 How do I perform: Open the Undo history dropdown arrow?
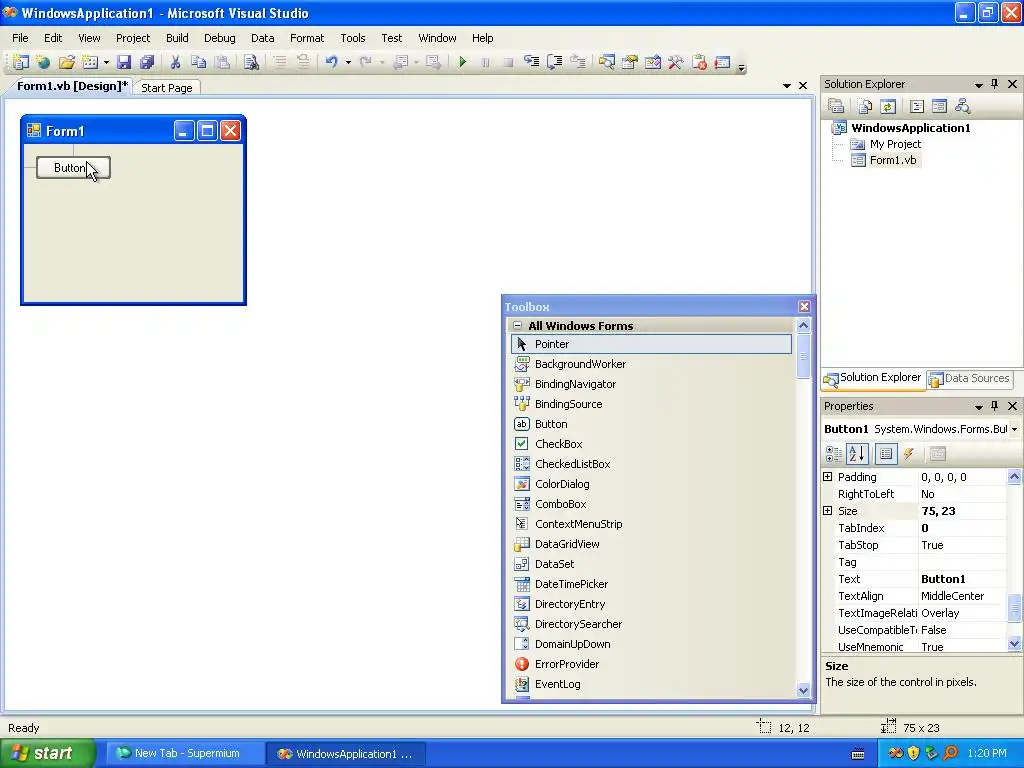[348, 63]
